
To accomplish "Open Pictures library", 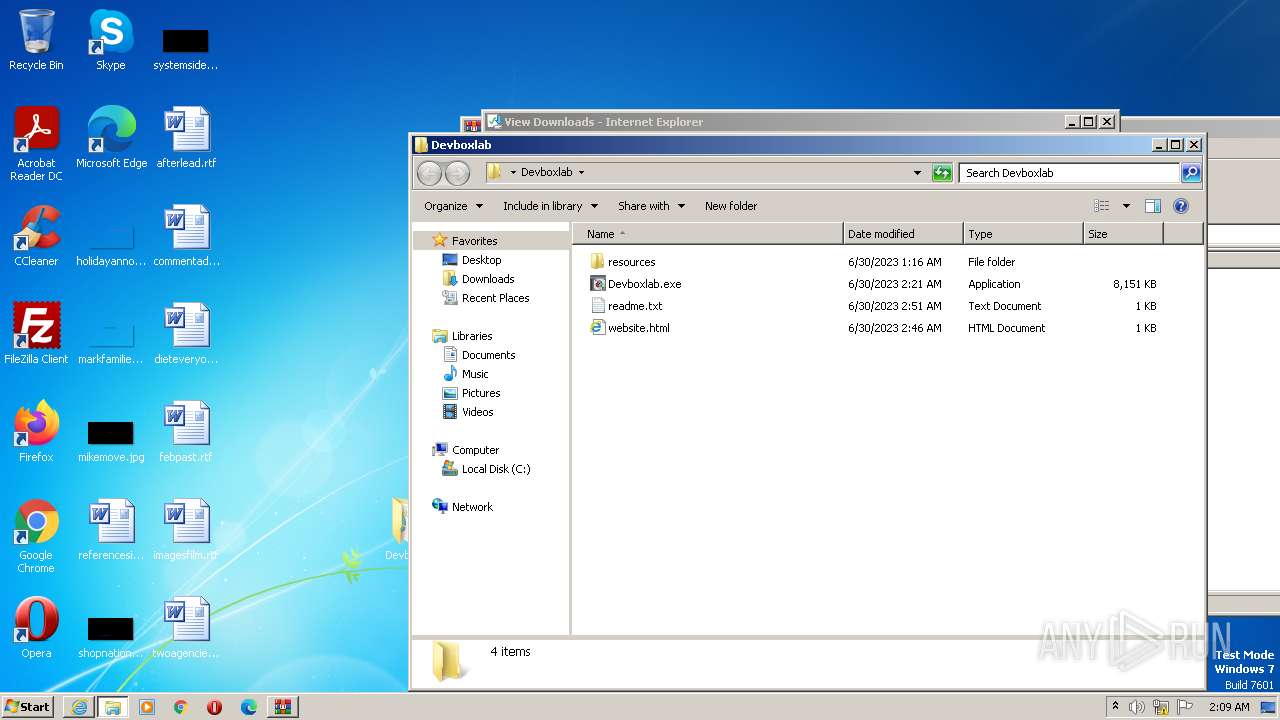I will click(481, 393).
